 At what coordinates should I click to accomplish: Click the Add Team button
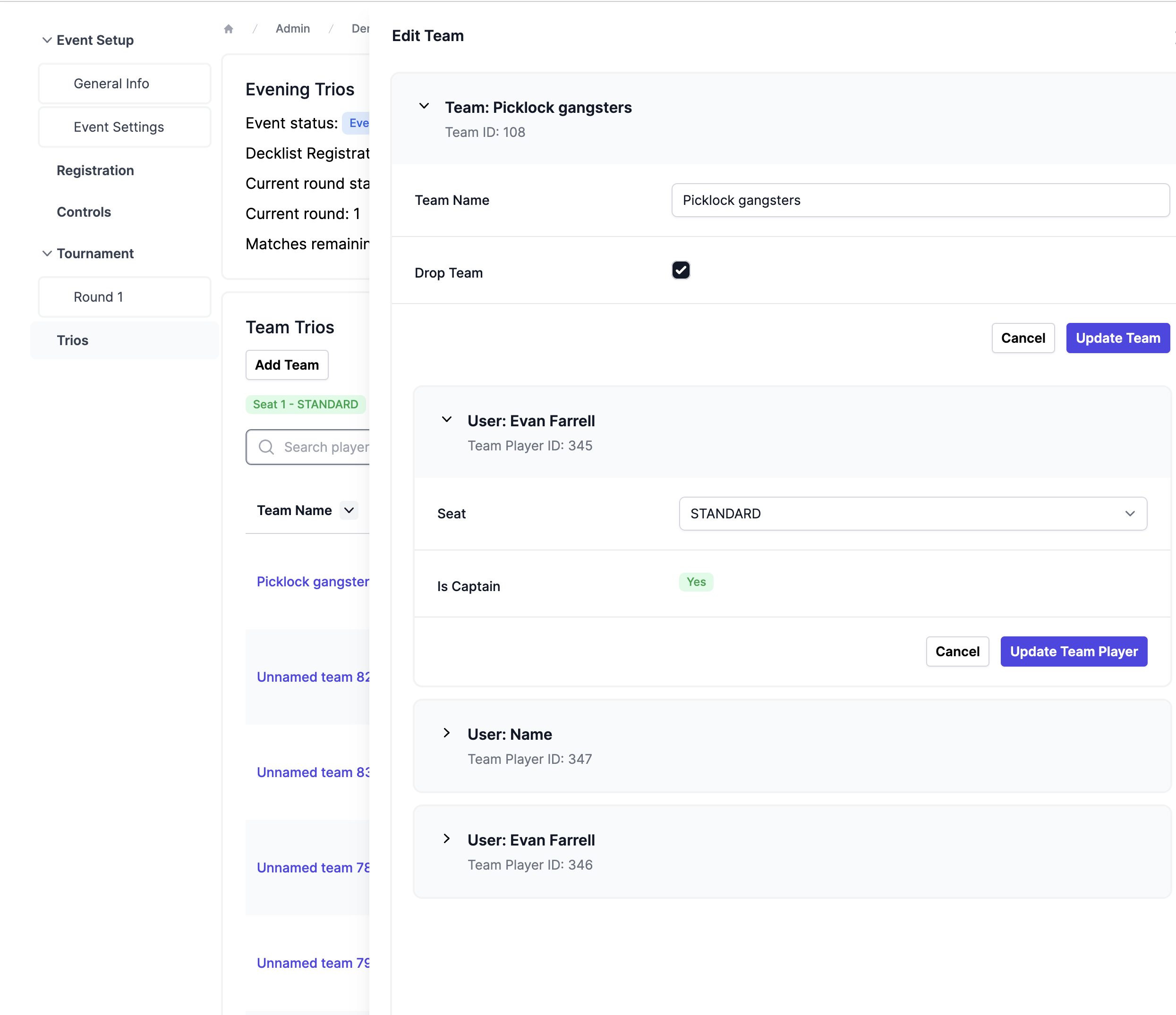point(287,365)
